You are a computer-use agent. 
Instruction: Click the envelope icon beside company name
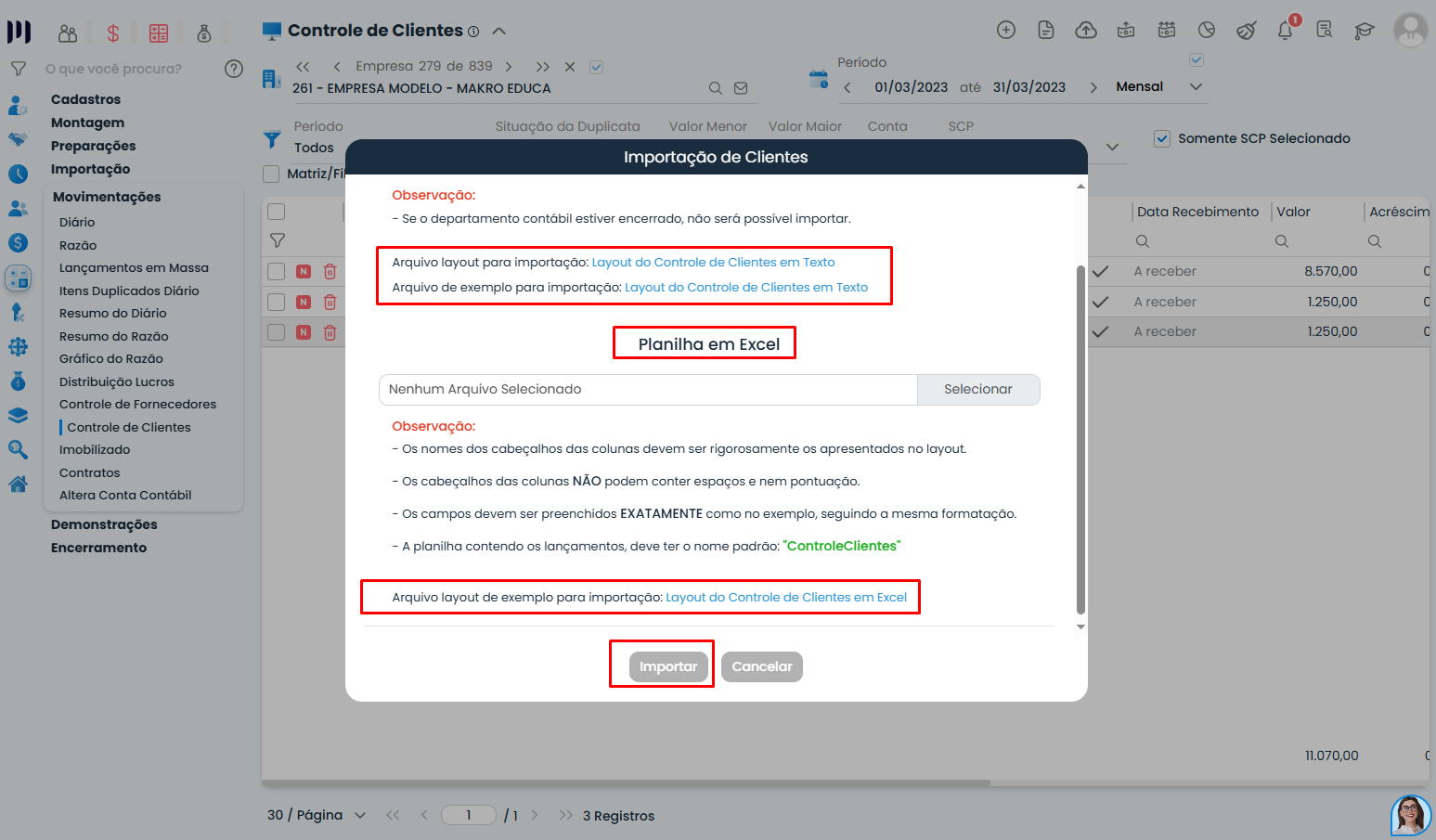click(741, 88)
